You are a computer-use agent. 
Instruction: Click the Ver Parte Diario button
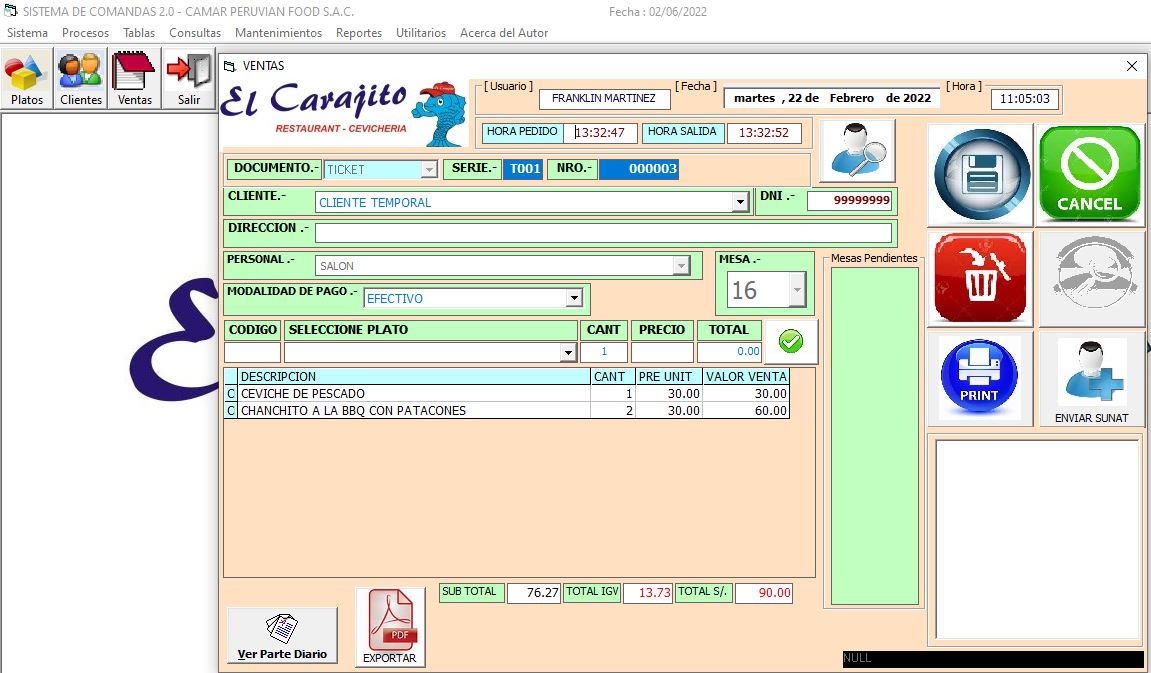[x=282, y=635]
